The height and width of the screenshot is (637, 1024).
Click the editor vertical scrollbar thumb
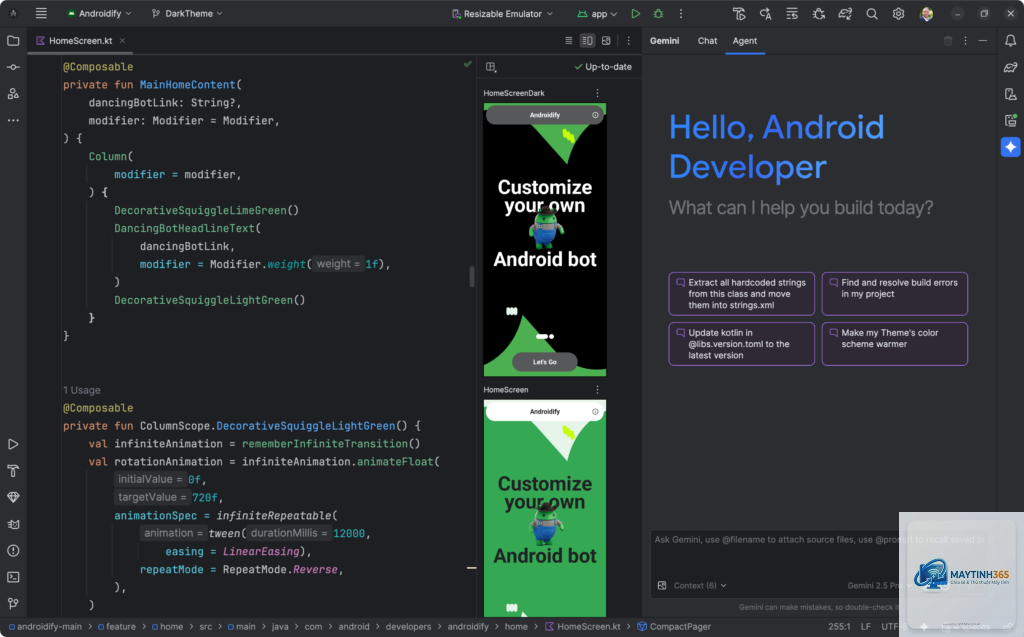[472, 276]
